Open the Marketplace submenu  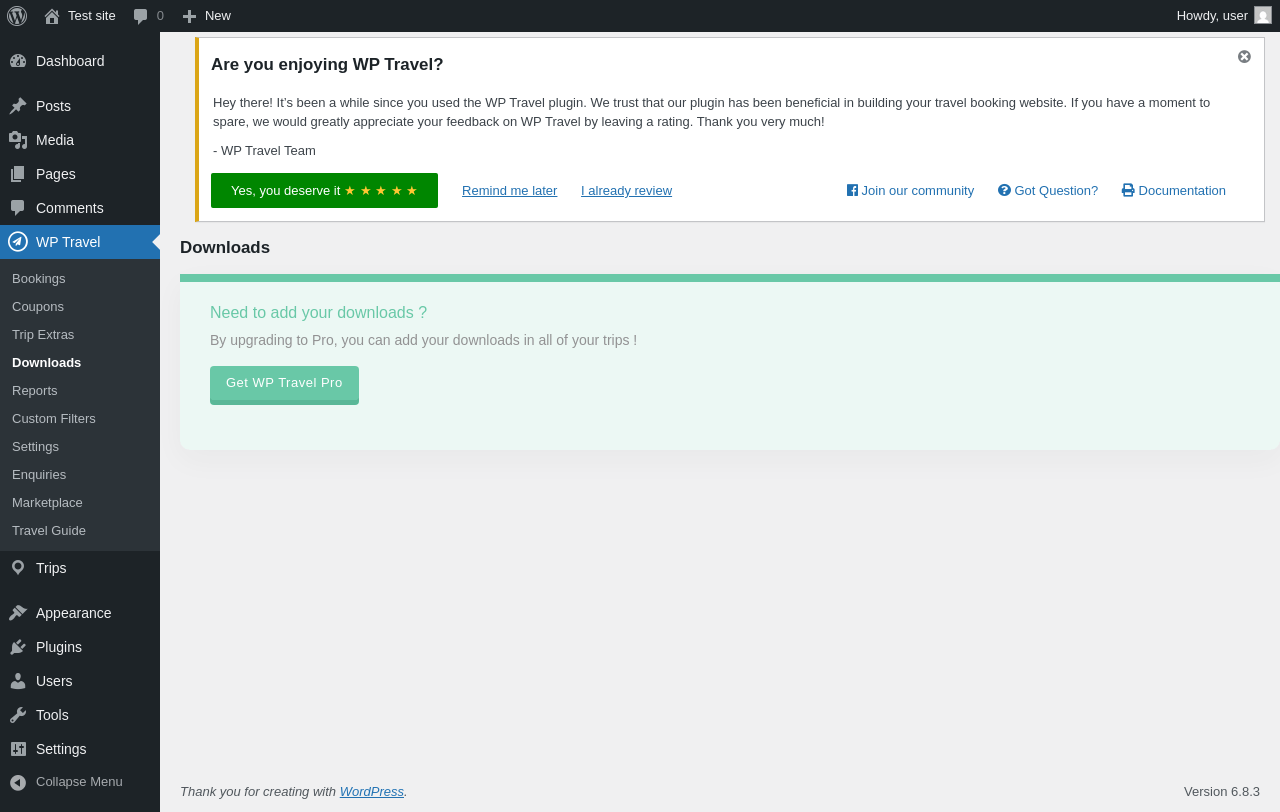(80, 503)
